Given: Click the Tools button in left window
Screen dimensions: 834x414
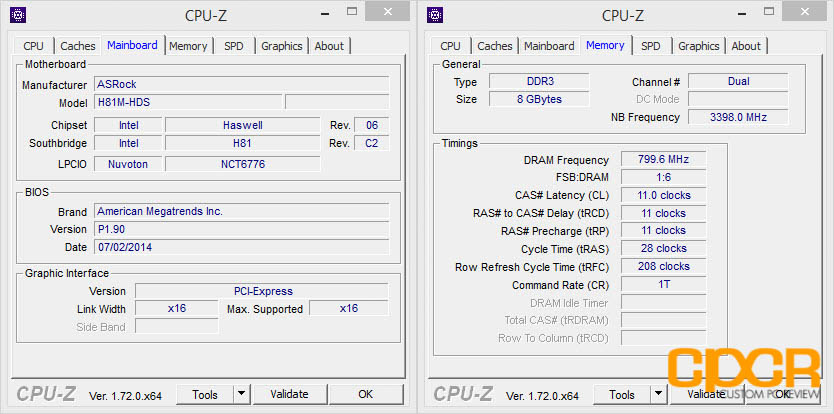Looking at the screenshot, I should (x=205, y=394).
